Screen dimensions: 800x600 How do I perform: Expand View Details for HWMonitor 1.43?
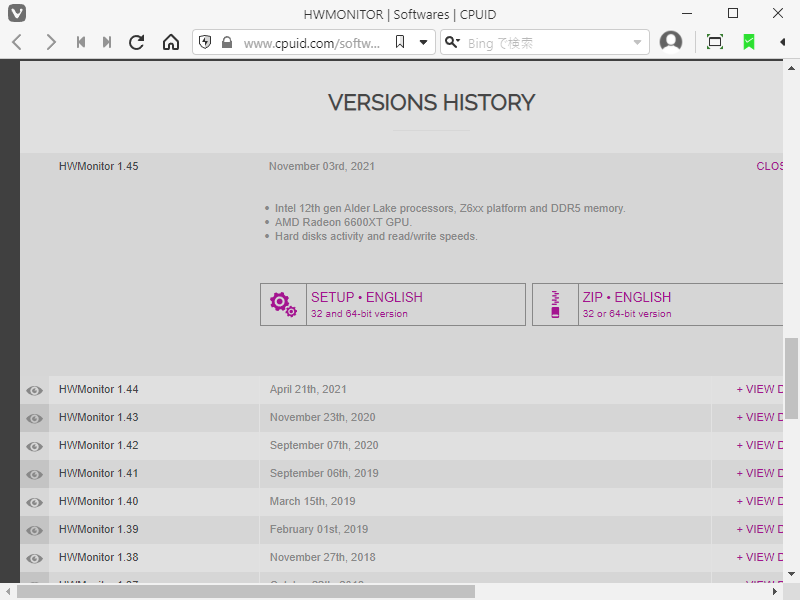tap(760, 417)
